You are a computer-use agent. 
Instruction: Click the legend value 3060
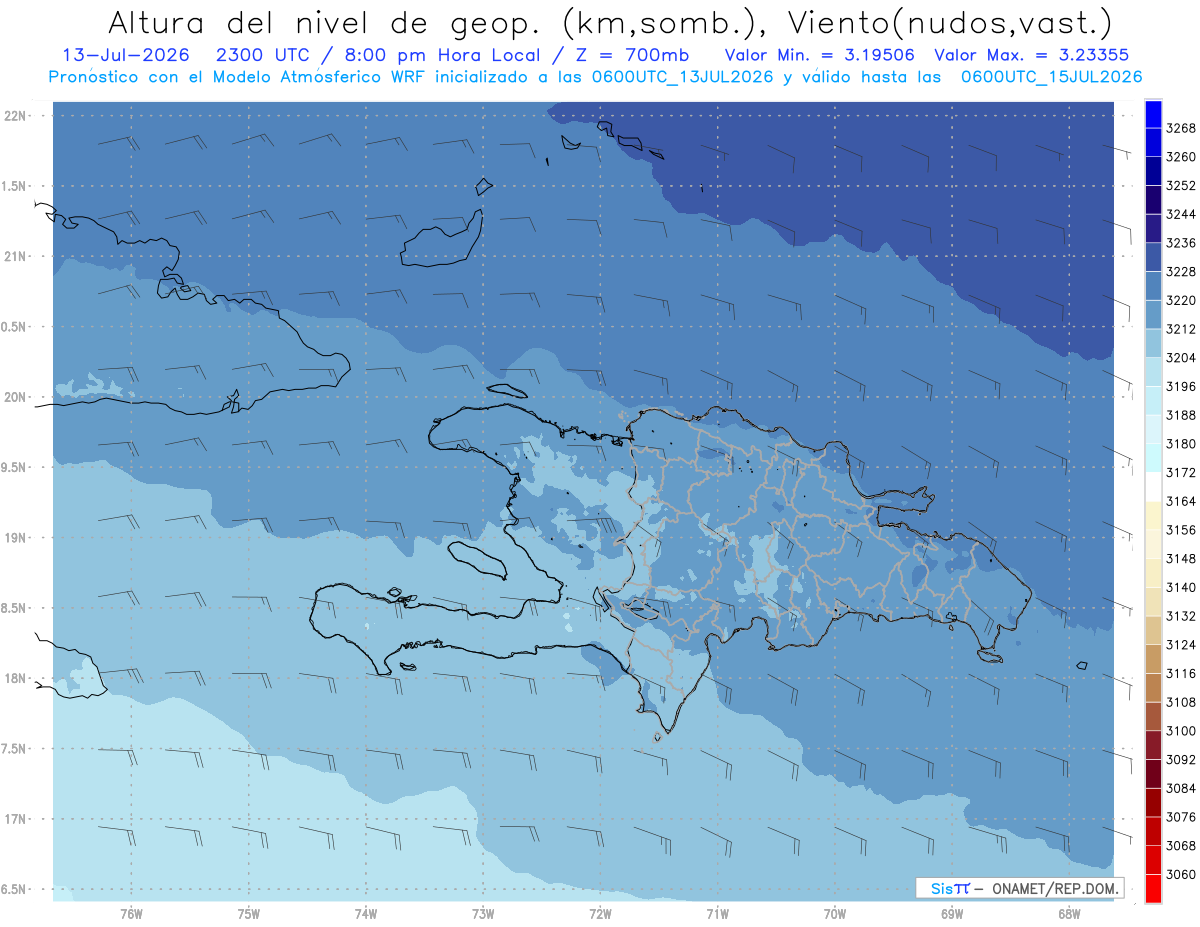coord(1181,874)
